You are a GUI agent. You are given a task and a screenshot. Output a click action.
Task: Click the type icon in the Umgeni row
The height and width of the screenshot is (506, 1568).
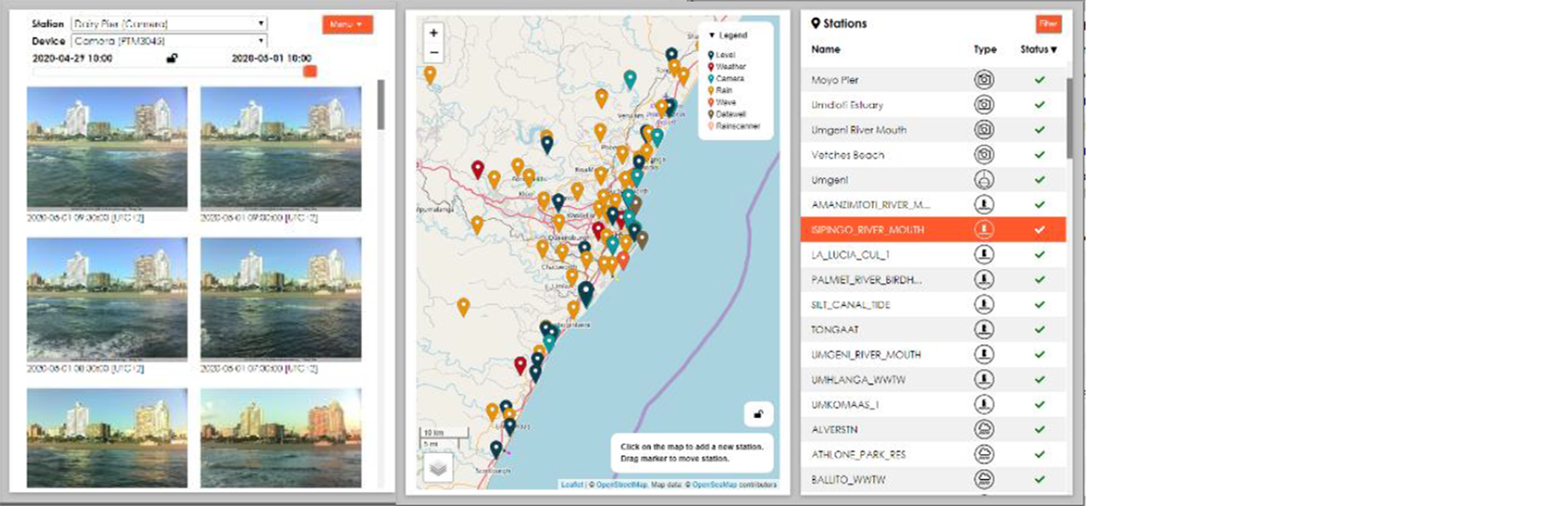pos(983,179)
